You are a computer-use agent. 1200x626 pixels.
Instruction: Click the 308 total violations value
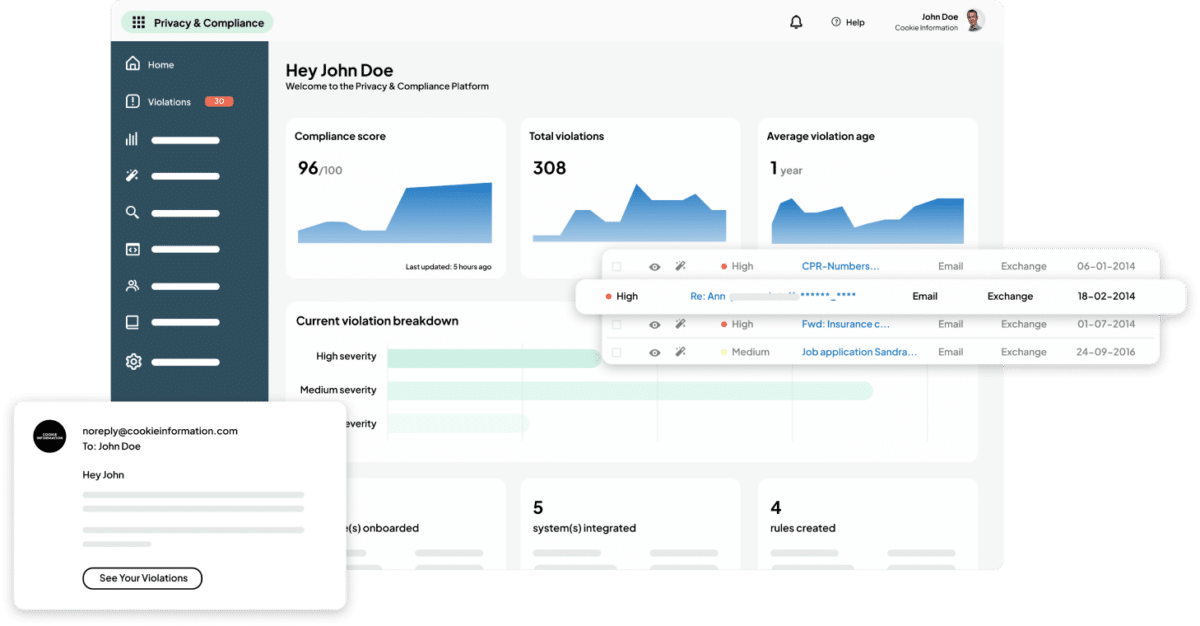(x=550, y=168)
